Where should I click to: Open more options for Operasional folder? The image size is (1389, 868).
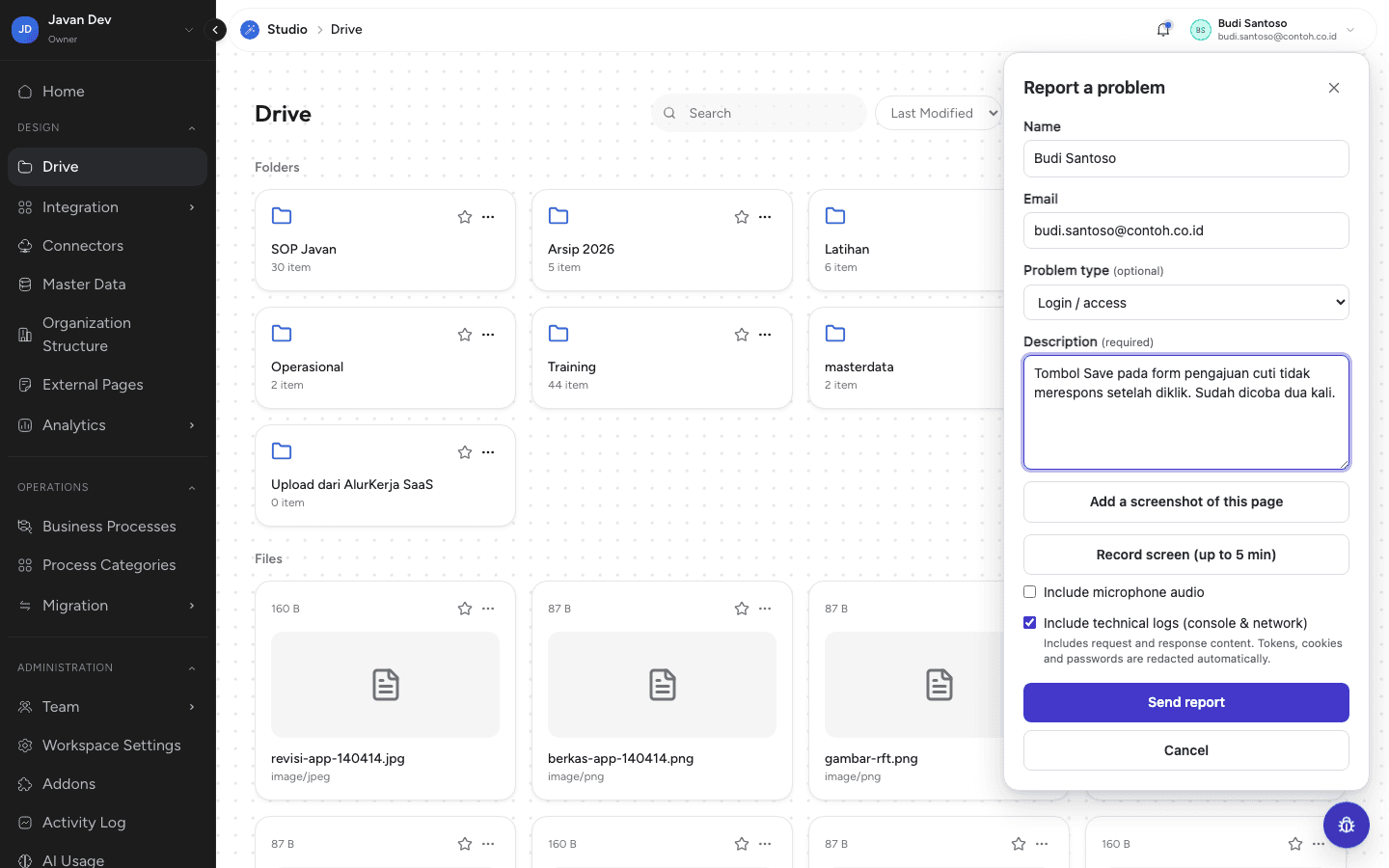click(488, 335)
